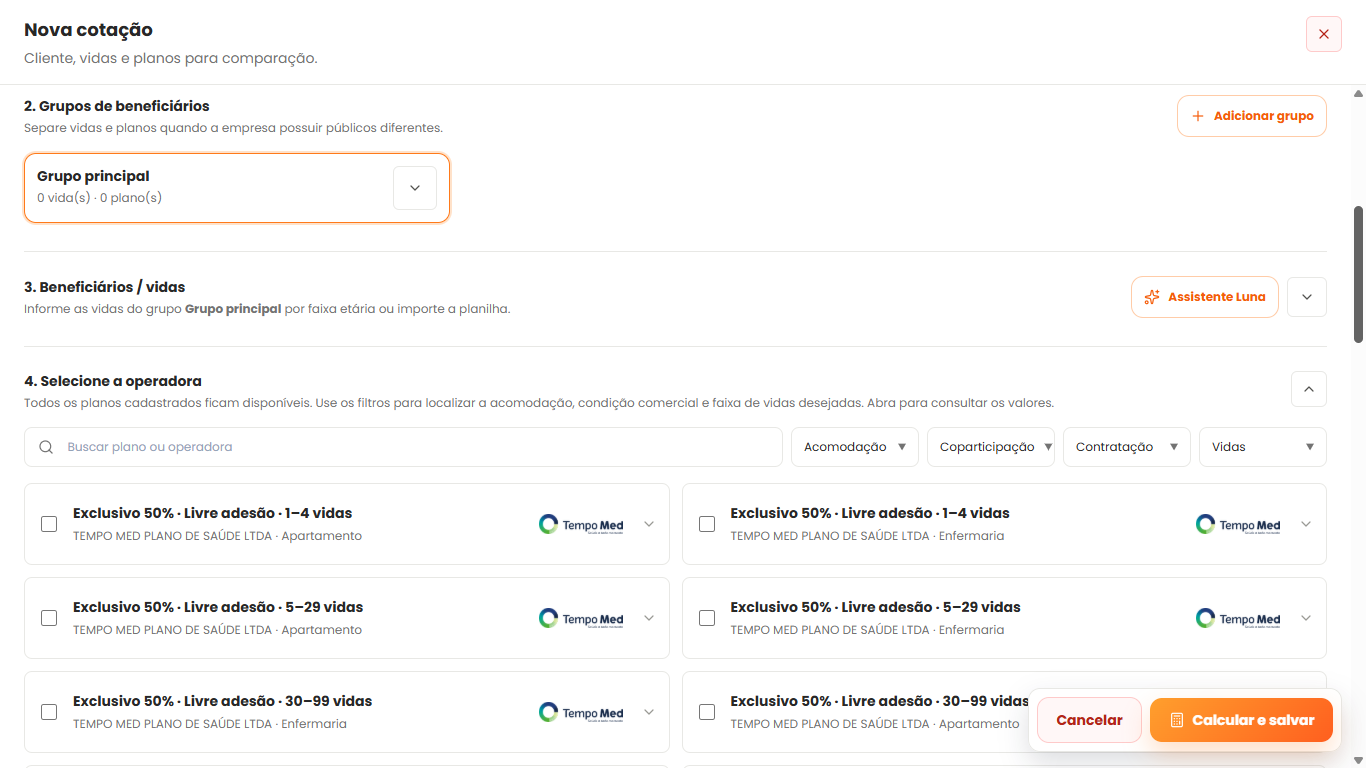
Task: Click the calculator icon on Calcular e salvar
Action: [1177, 720]
